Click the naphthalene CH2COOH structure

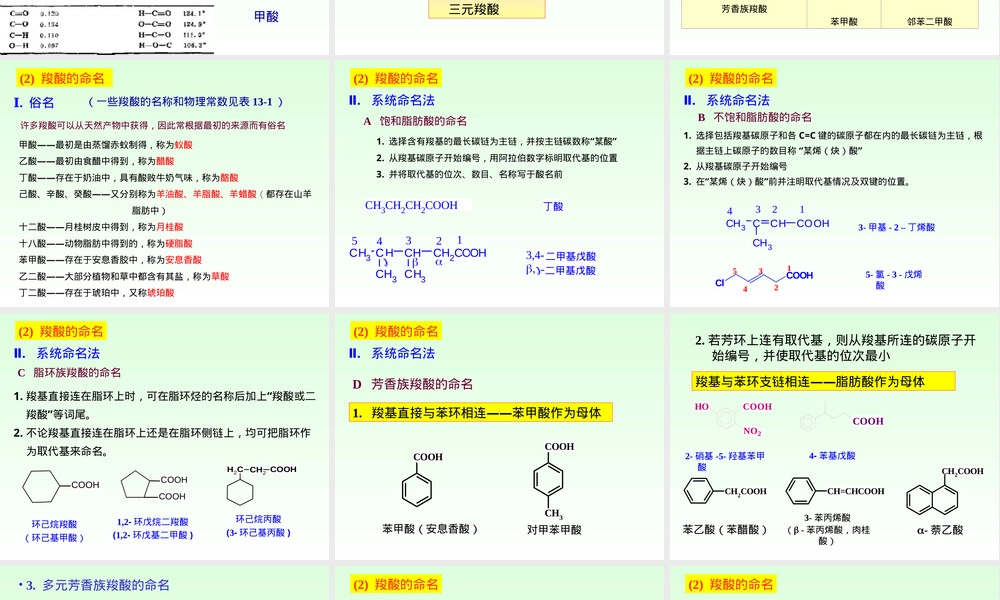(943, 490)
